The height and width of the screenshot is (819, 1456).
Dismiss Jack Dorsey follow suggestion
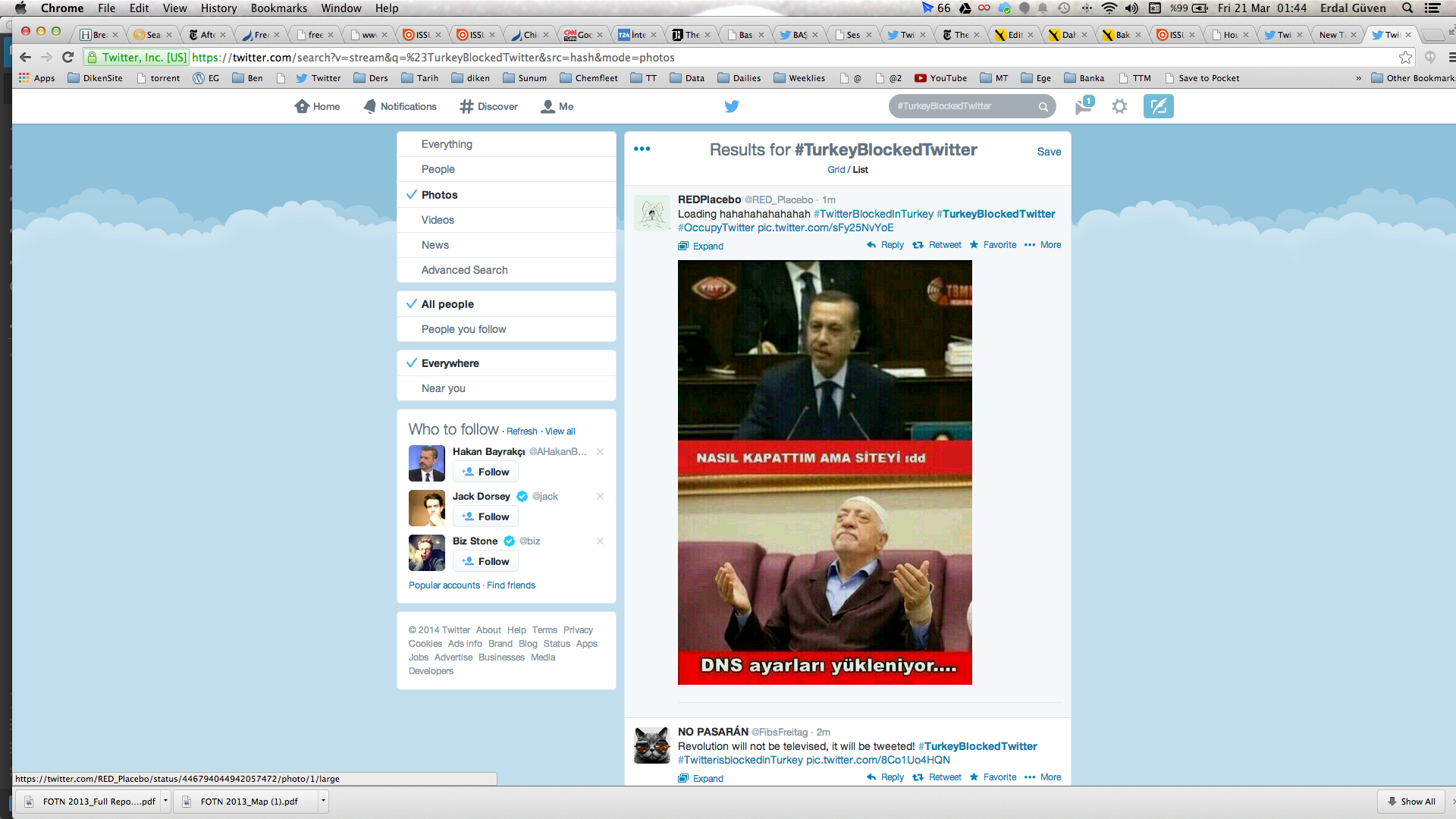tap(600, 496)
